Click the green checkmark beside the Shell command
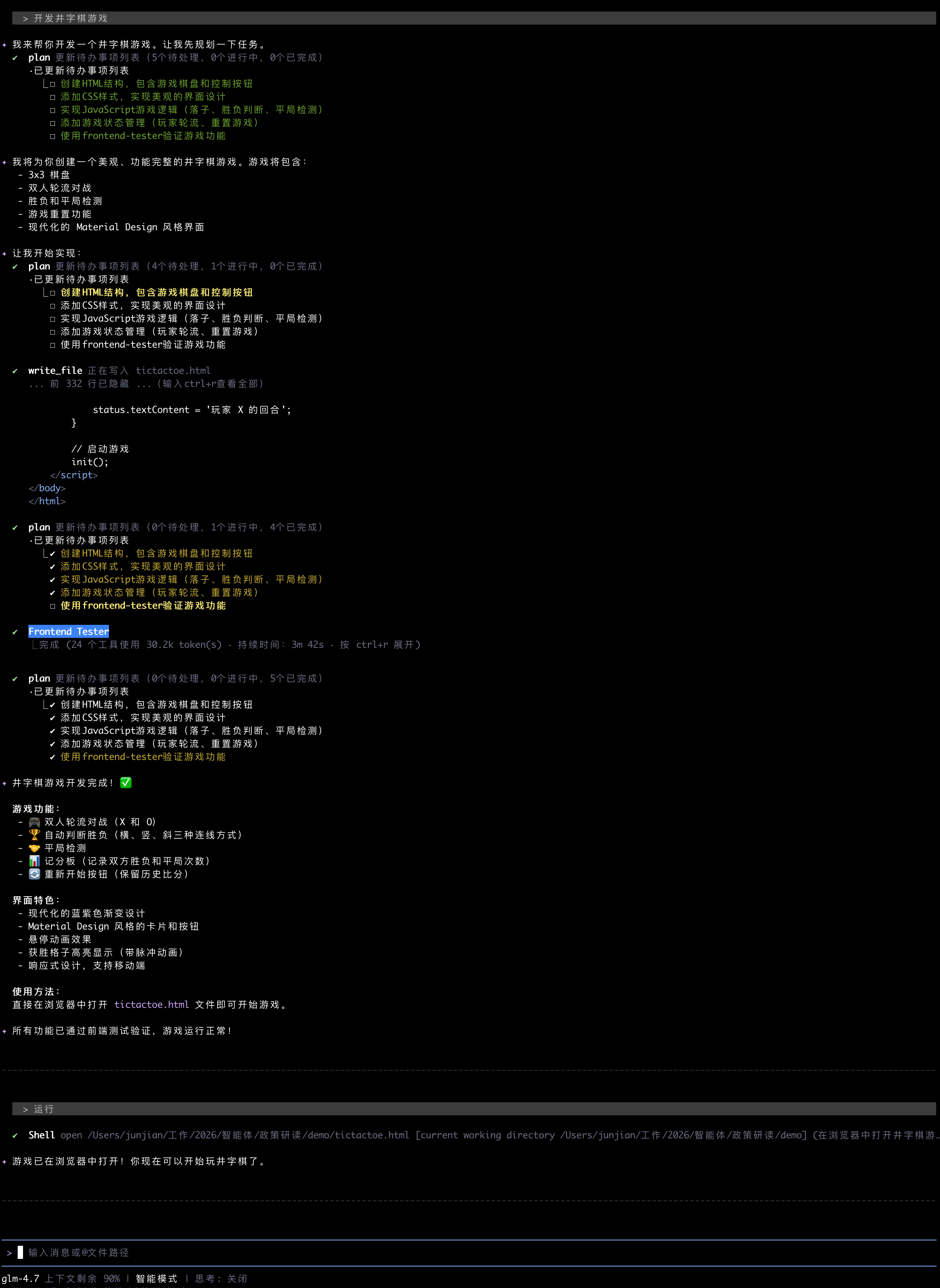 click(15, 1136)
